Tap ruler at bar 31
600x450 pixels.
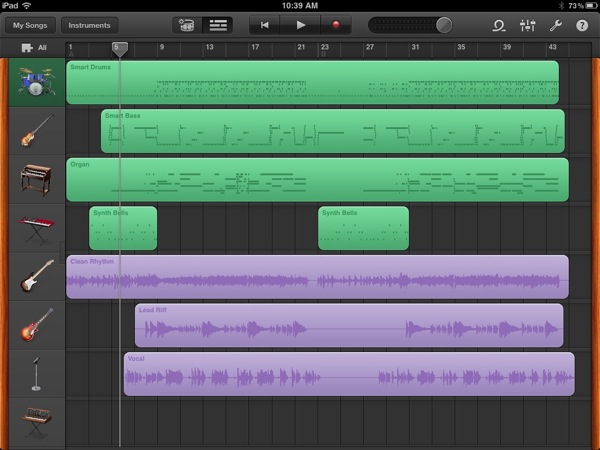pyautogui.click(x=415, y=47)
